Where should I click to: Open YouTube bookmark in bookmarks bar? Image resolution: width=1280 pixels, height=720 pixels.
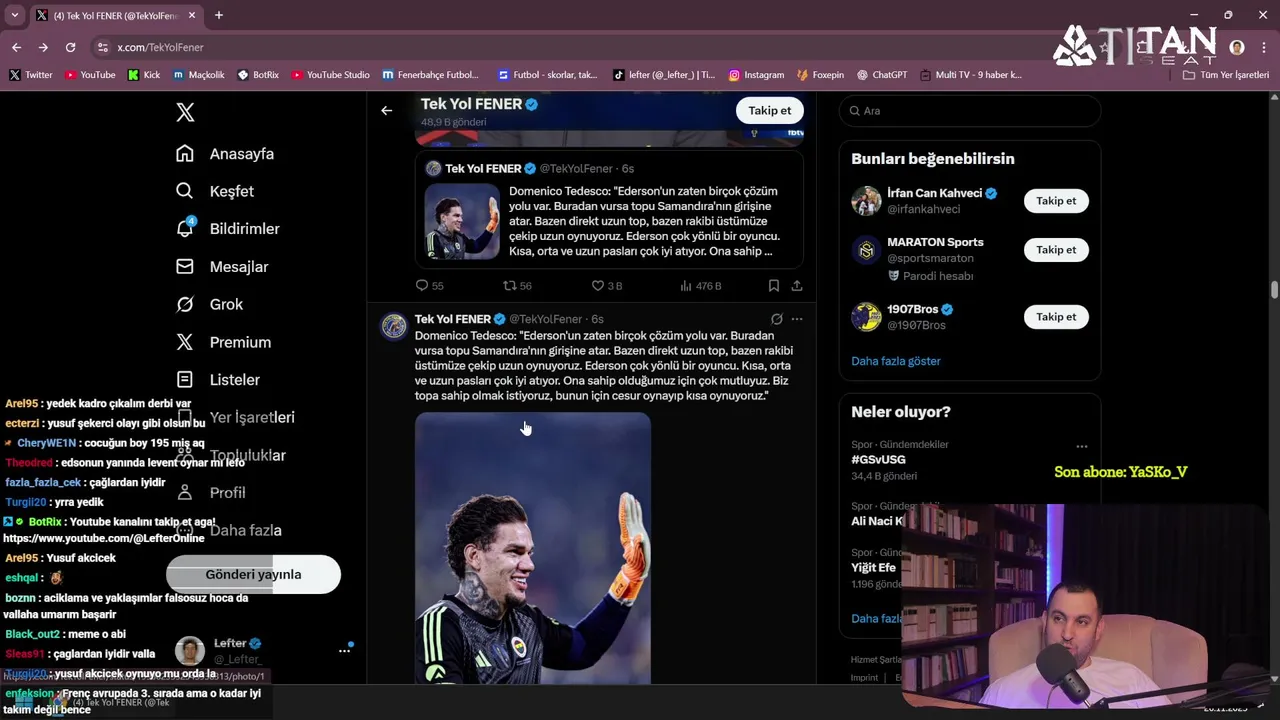pyautogui.click(x=90, y=75)
